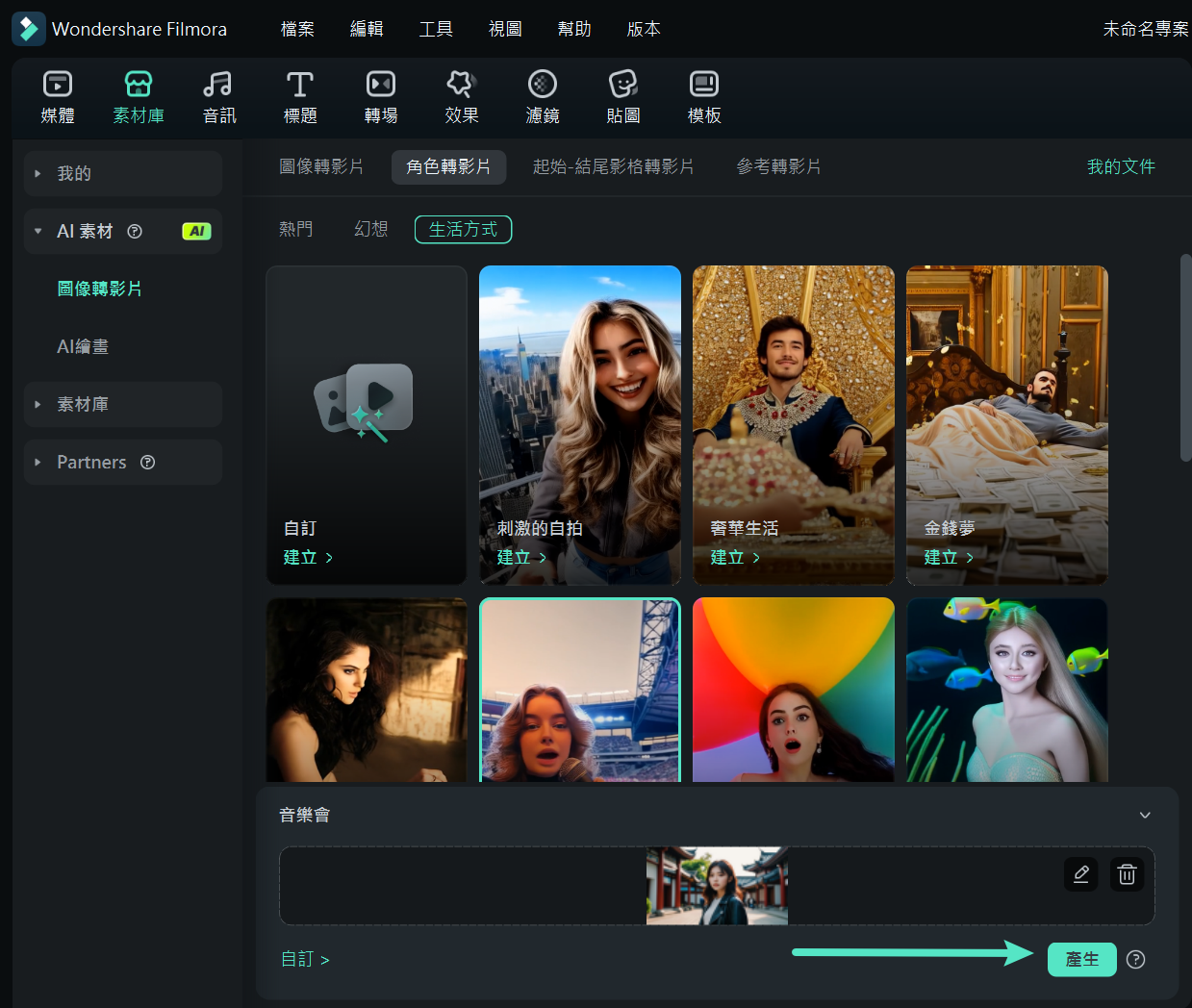Switch to the 圖像轉影片 tab

point(321,166)
